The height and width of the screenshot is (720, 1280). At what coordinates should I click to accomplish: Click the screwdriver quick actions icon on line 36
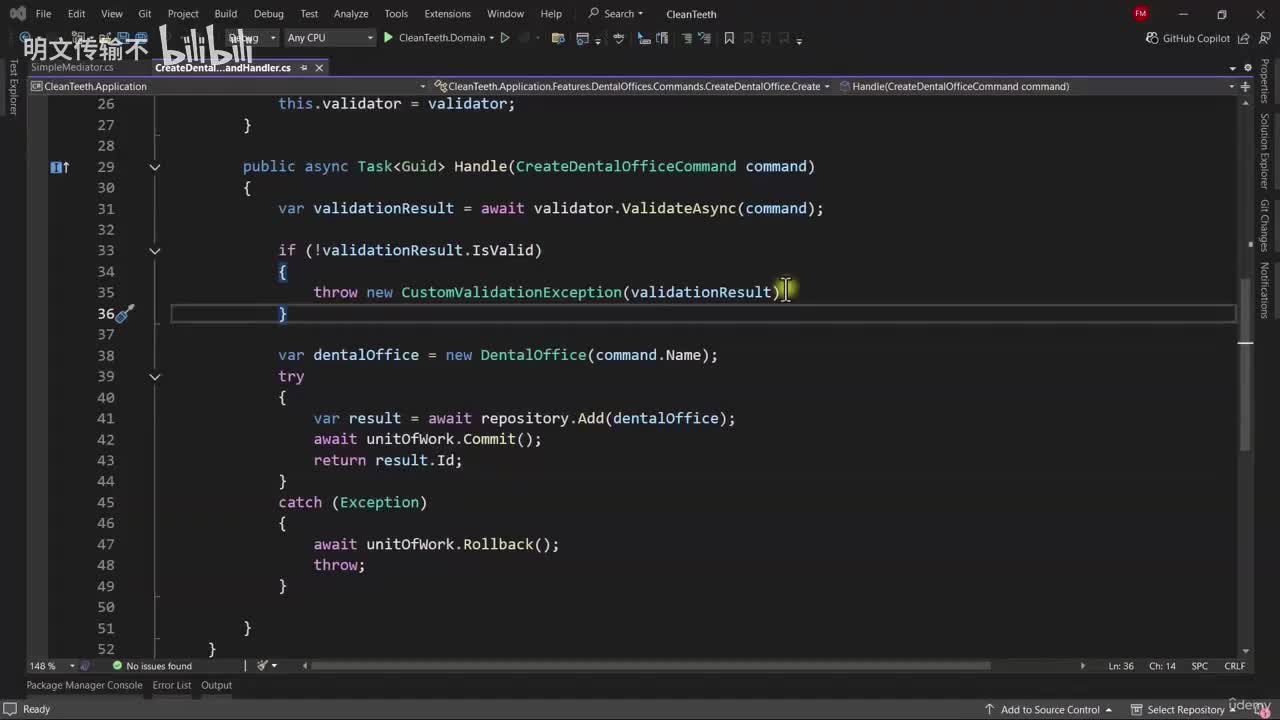[x=124, y=314]
